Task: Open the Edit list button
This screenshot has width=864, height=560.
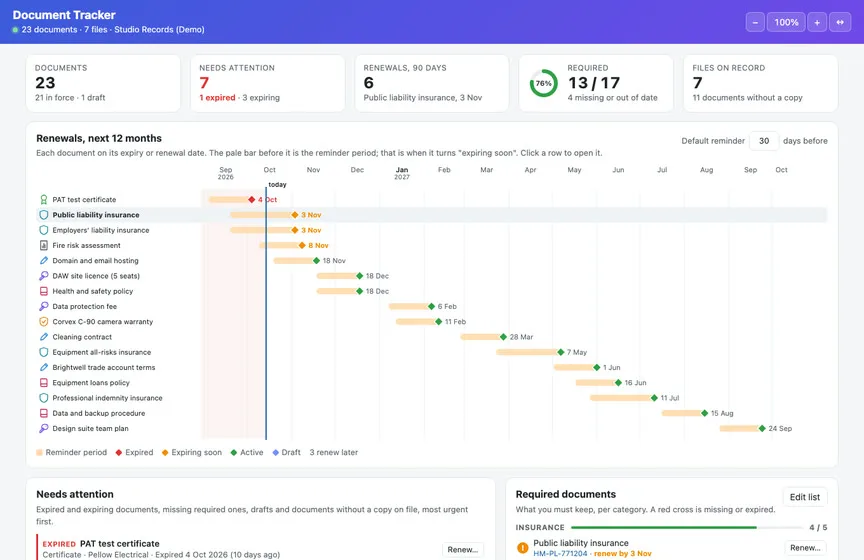Action: (804, 497)
